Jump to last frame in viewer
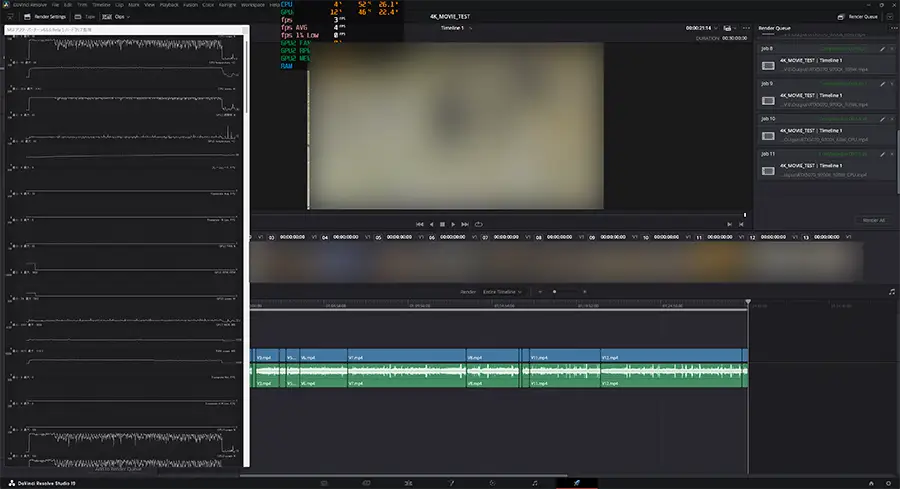900x489 pixels. tap(465, 224)
